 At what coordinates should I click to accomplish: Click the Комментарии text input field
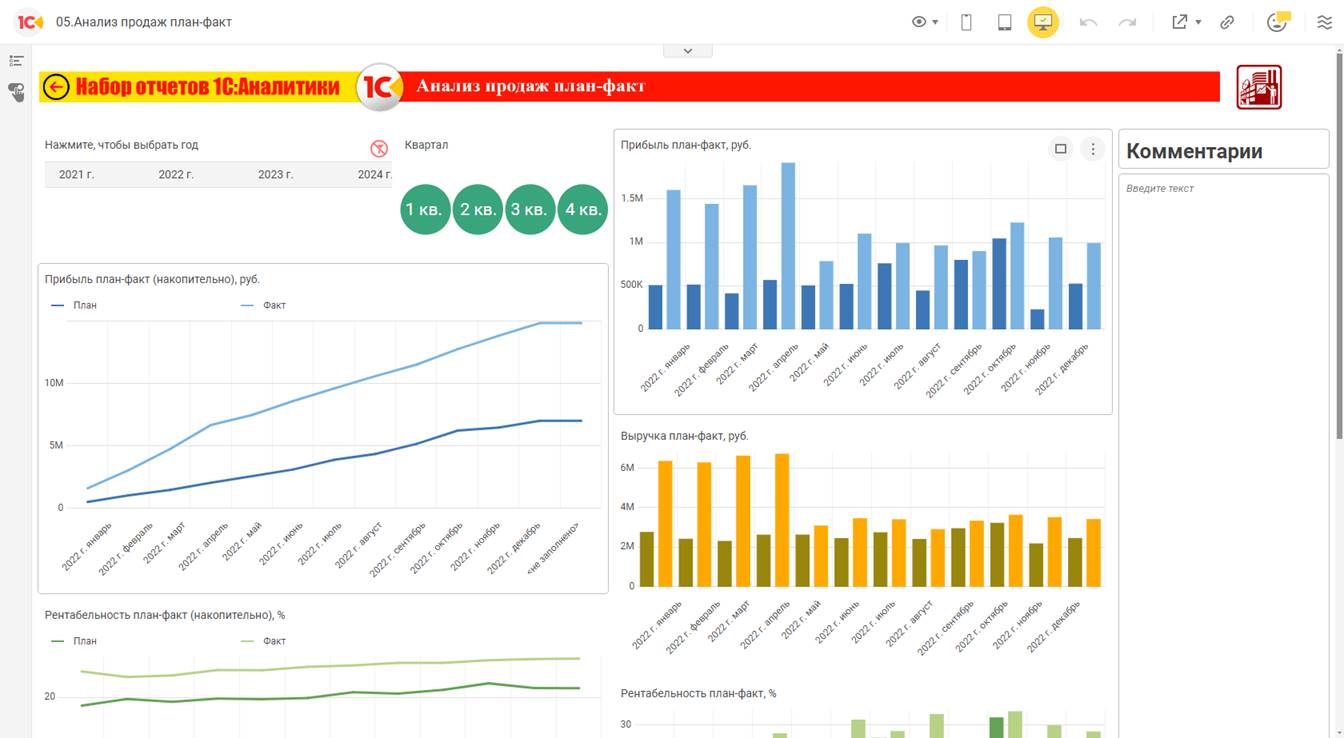(1223, 455)
